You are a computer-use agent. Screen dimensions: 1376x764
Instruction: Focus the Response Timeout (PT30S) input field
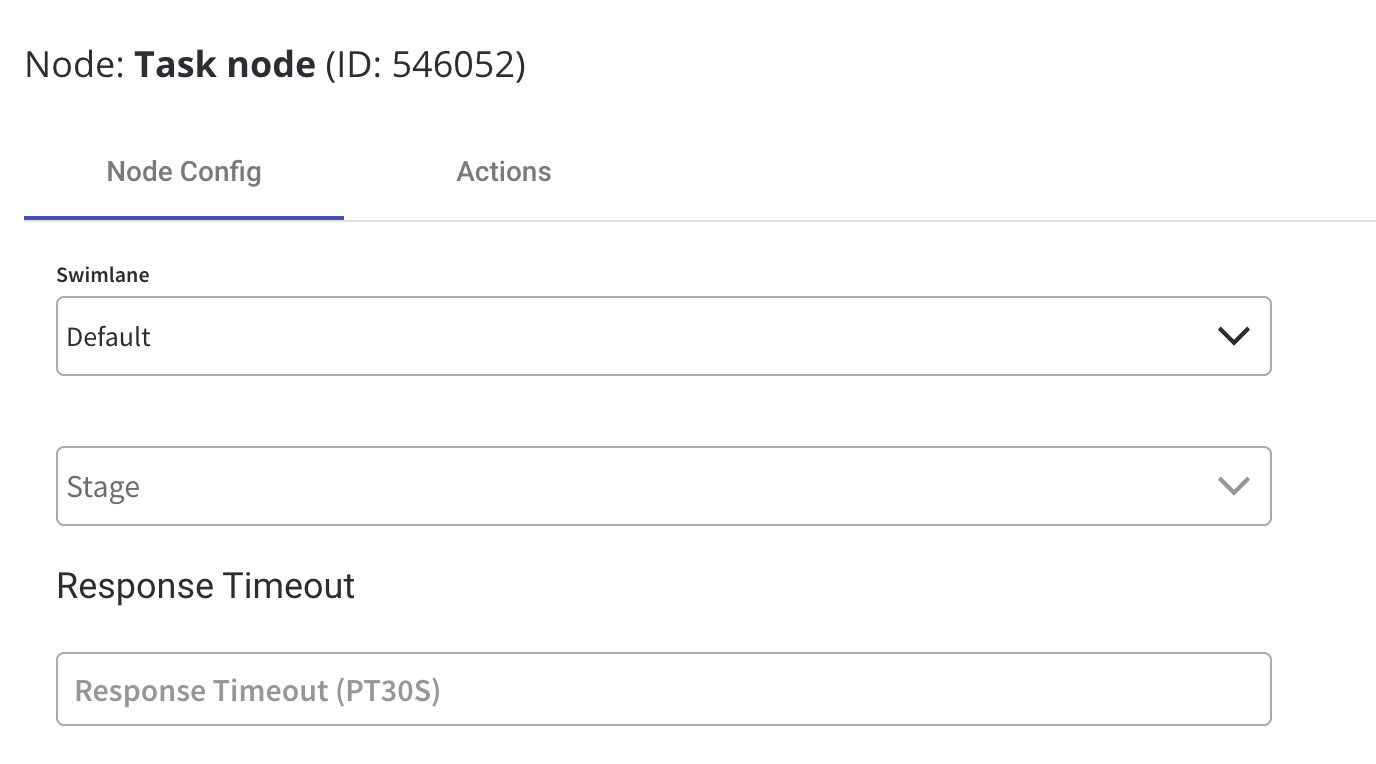pyautogui.click(x=663, y=689)
